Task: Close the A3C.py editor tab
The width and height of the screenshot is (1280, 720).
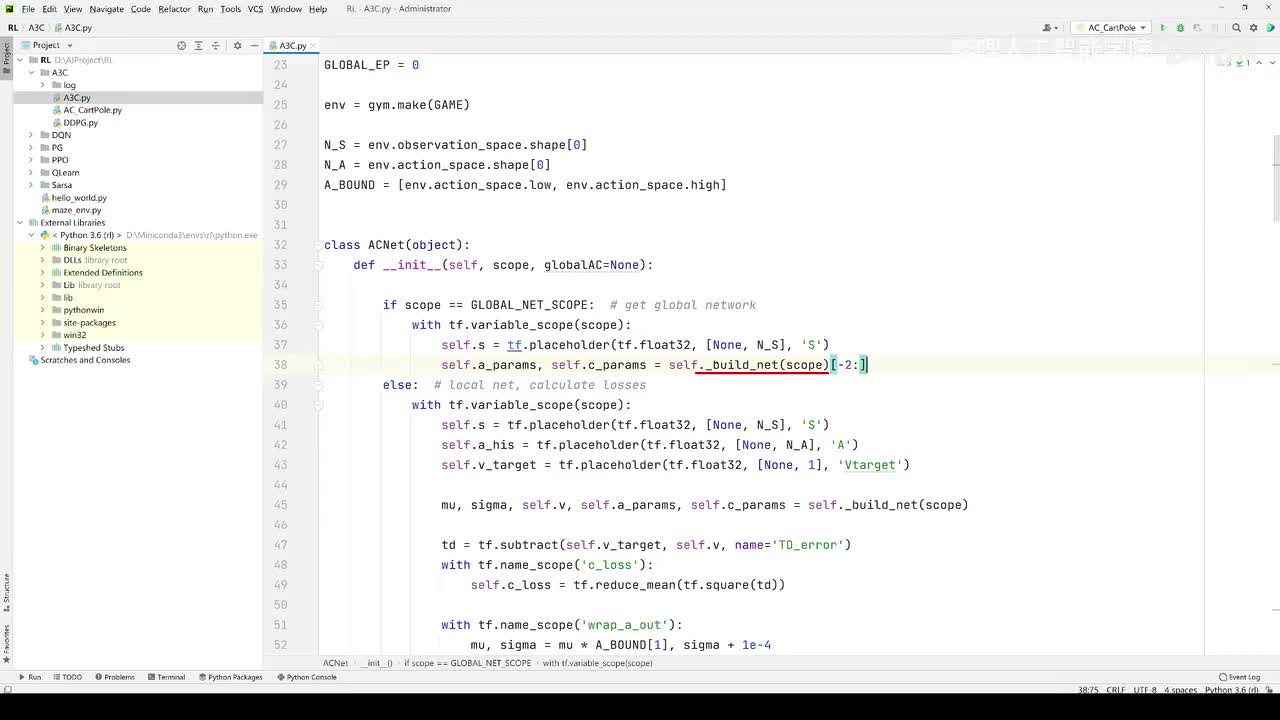Action: (x=313, y=46)
